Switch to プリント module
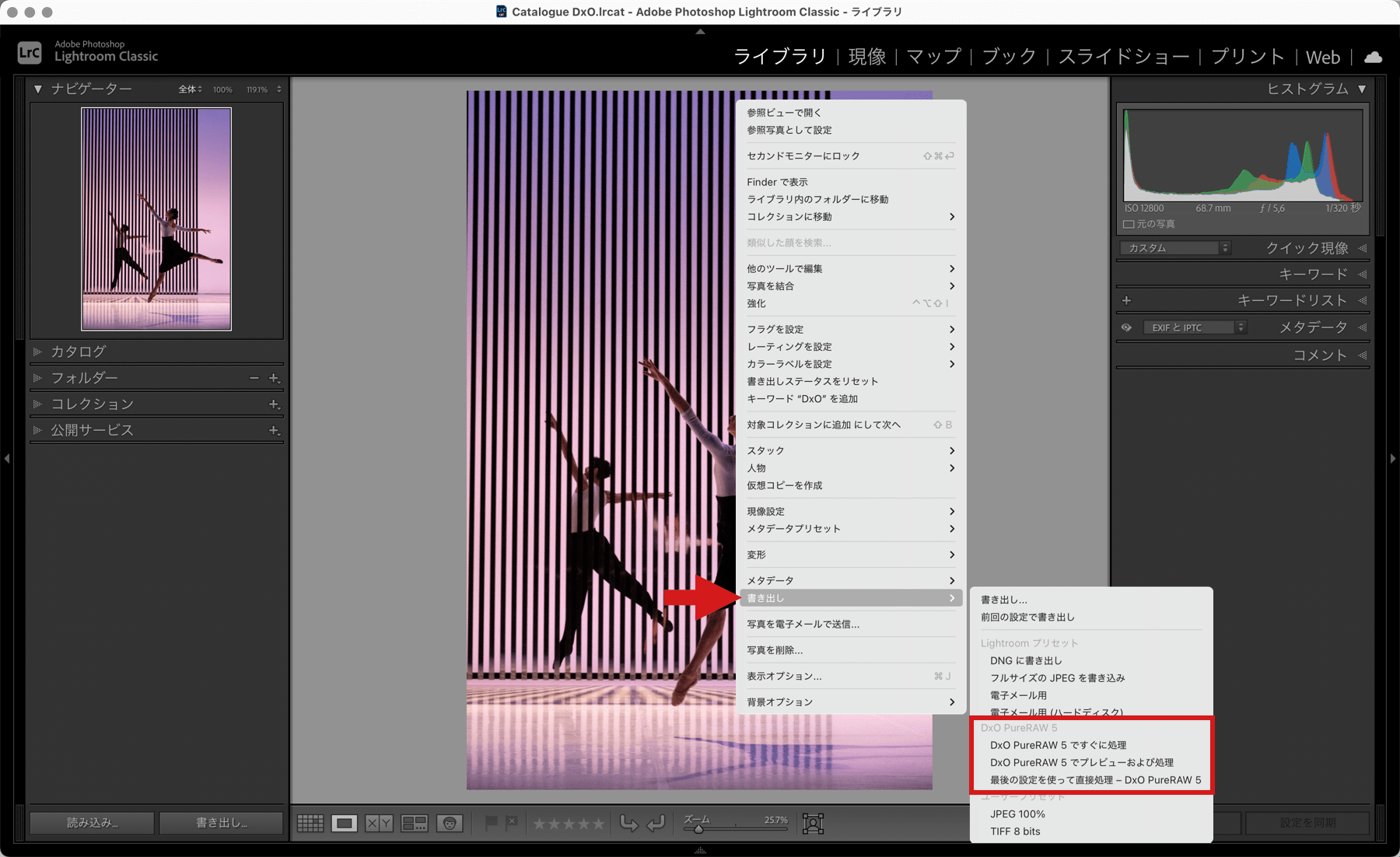The image size is (1400, 857). click(x=1248, y=57)
